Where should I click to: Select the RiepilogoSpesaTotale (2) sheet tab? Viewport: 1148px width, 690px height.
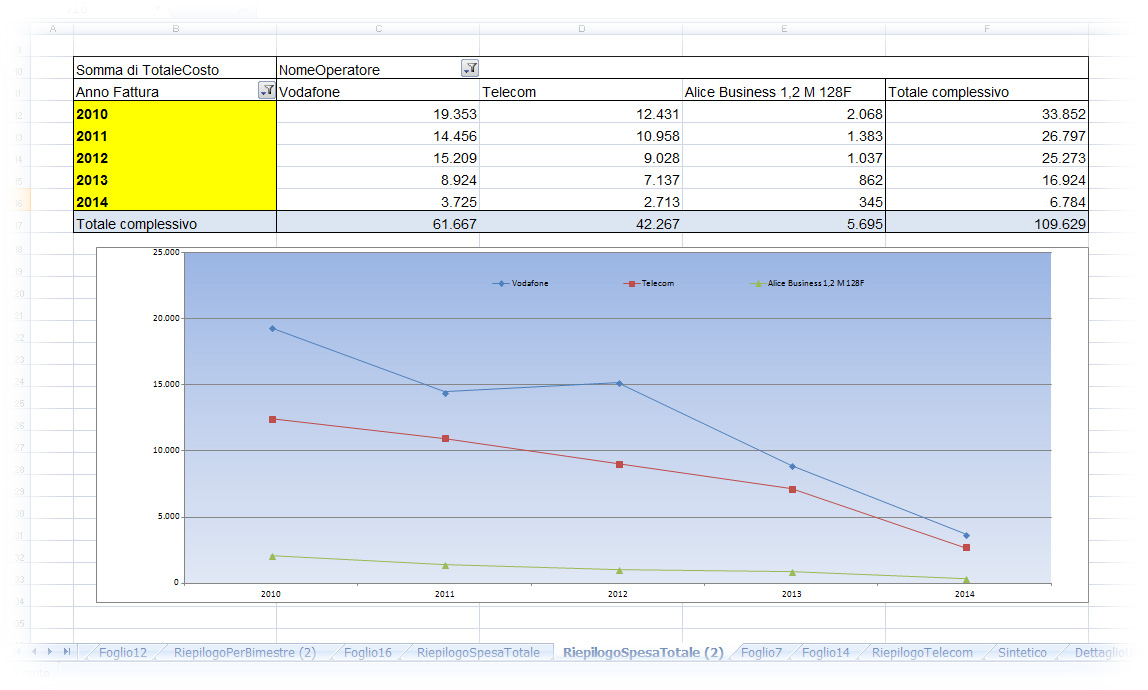(x=643, y=652)
